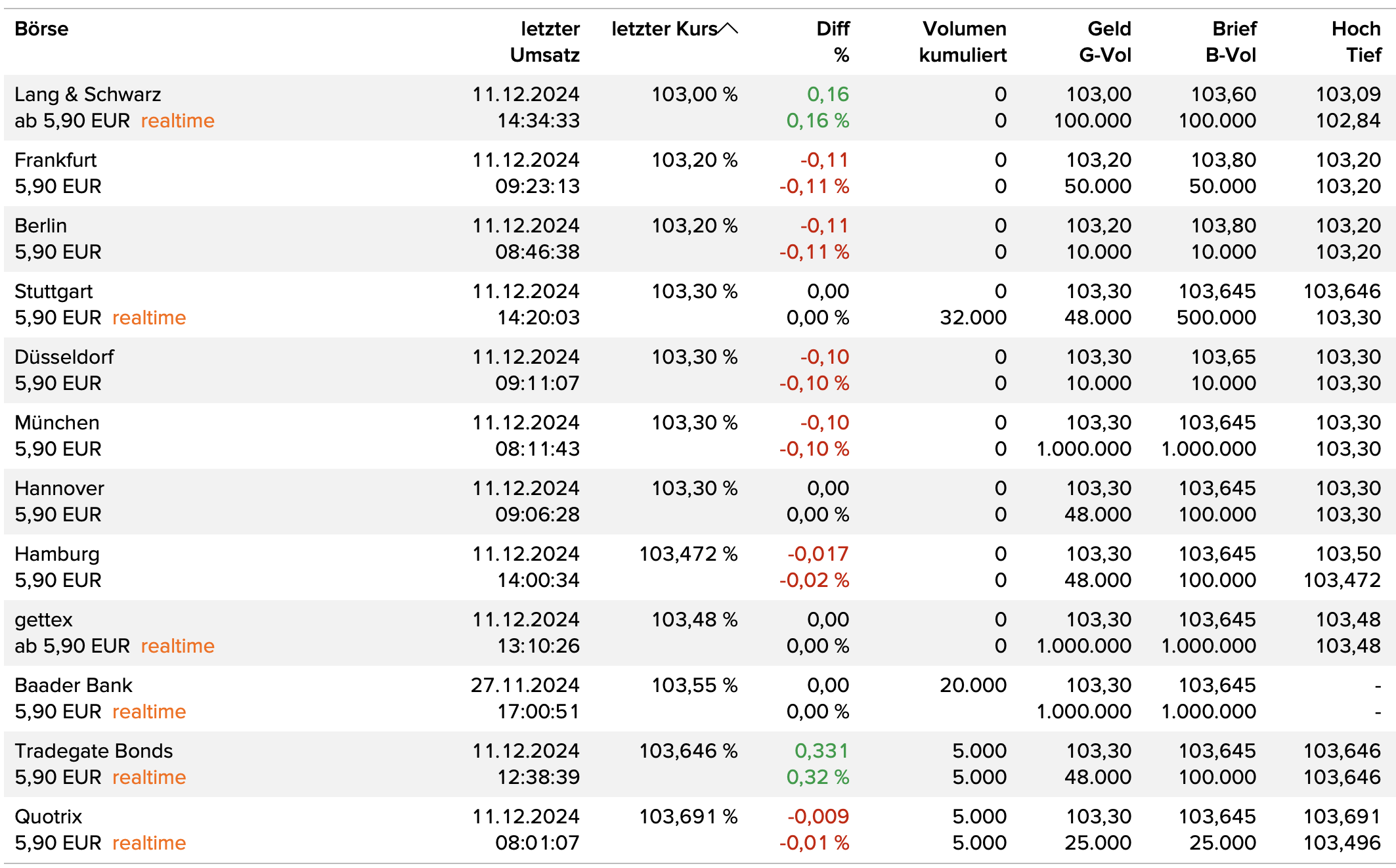Click realtime label in Stuttgart row
This screenshot has height=868, width=1396.
click(x=149, y=318)
